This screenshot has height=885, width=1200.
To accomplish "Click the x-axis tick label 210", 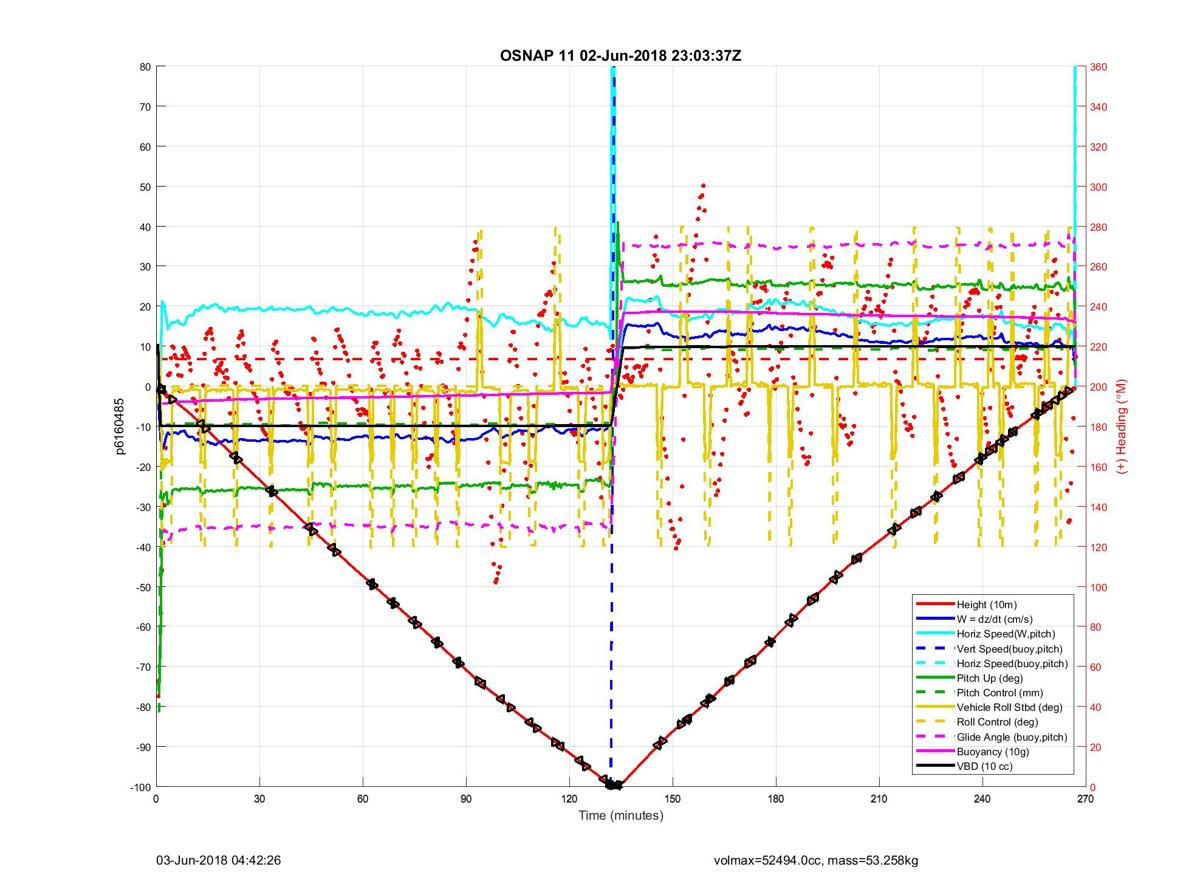I will tap(879, 799).
